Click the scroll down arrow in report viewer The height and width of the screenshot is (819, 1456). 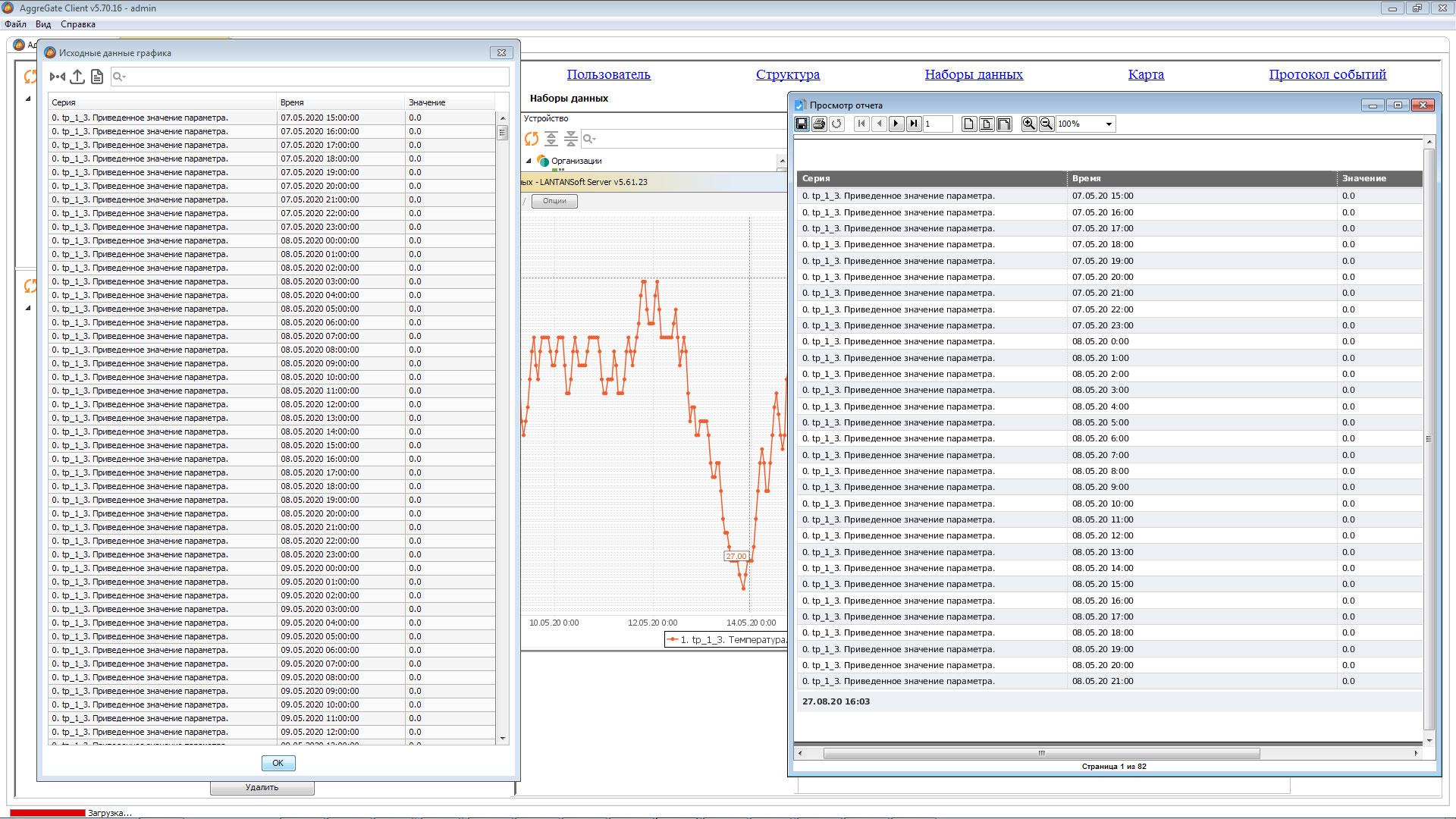pyautogui.click(x=1429, y=740)
